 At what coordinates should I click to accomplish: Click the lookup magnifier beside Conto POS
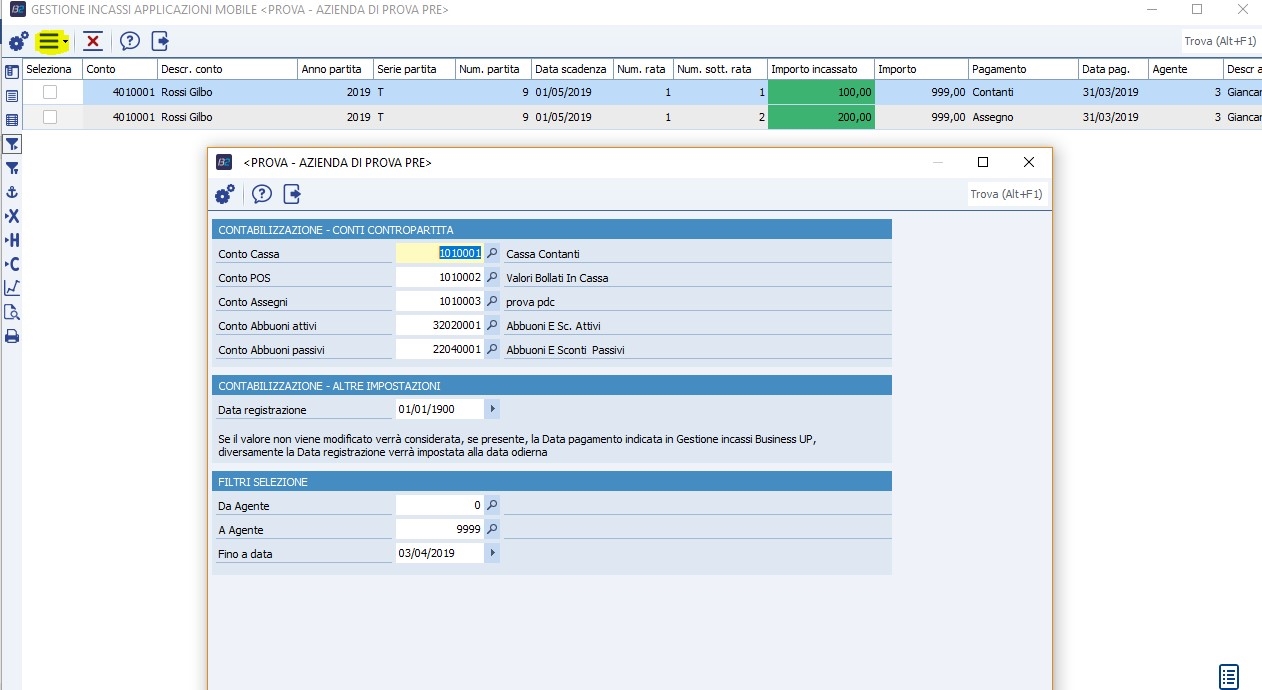492,278
